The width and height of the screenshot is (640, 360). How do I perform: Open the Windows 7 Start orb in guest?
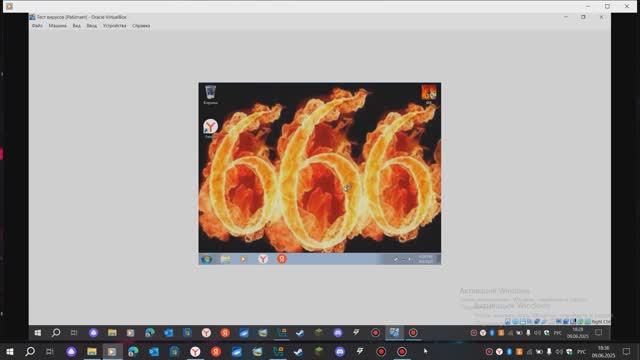click(x=206, y=259)
